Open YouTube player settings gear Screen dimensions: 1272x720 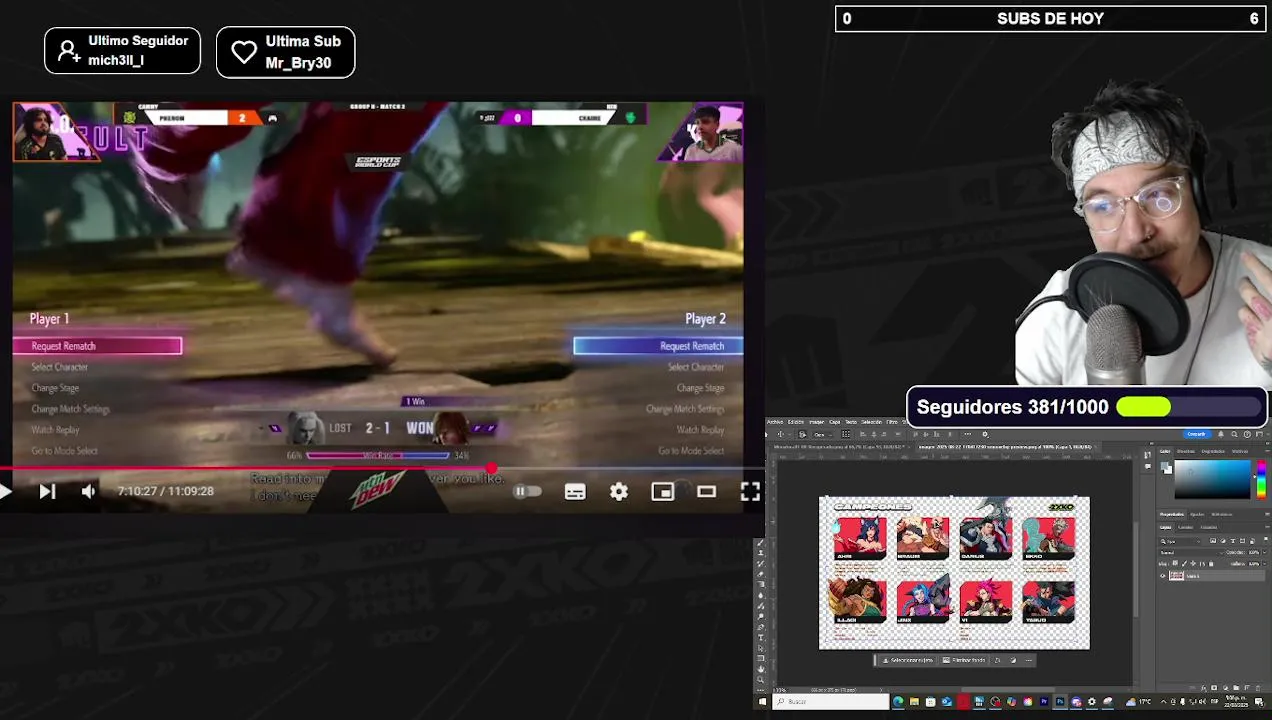[619, 491]
